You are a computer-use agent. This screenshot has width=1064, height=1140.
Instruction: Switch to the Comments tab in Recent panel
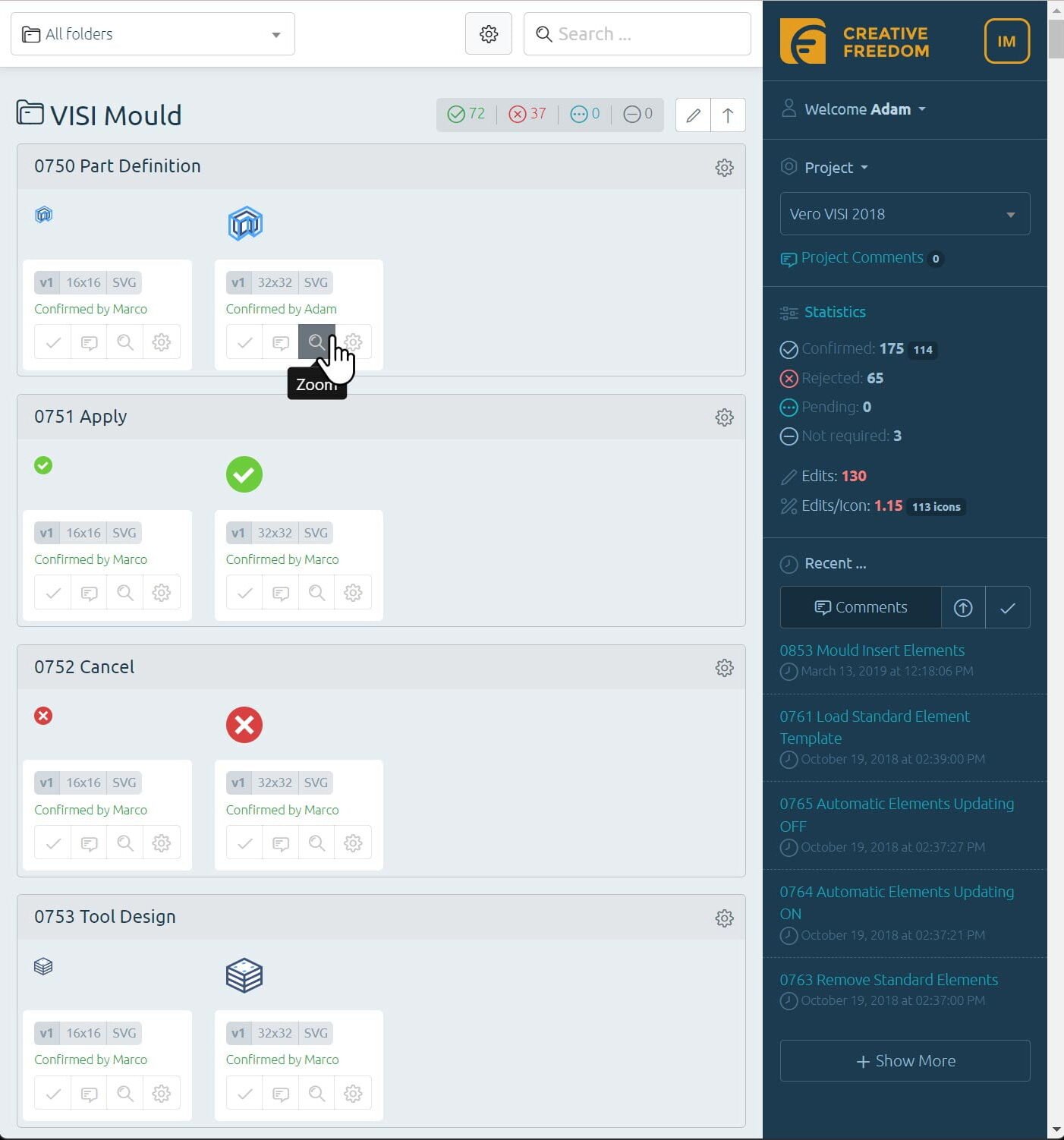coord(860,607)
